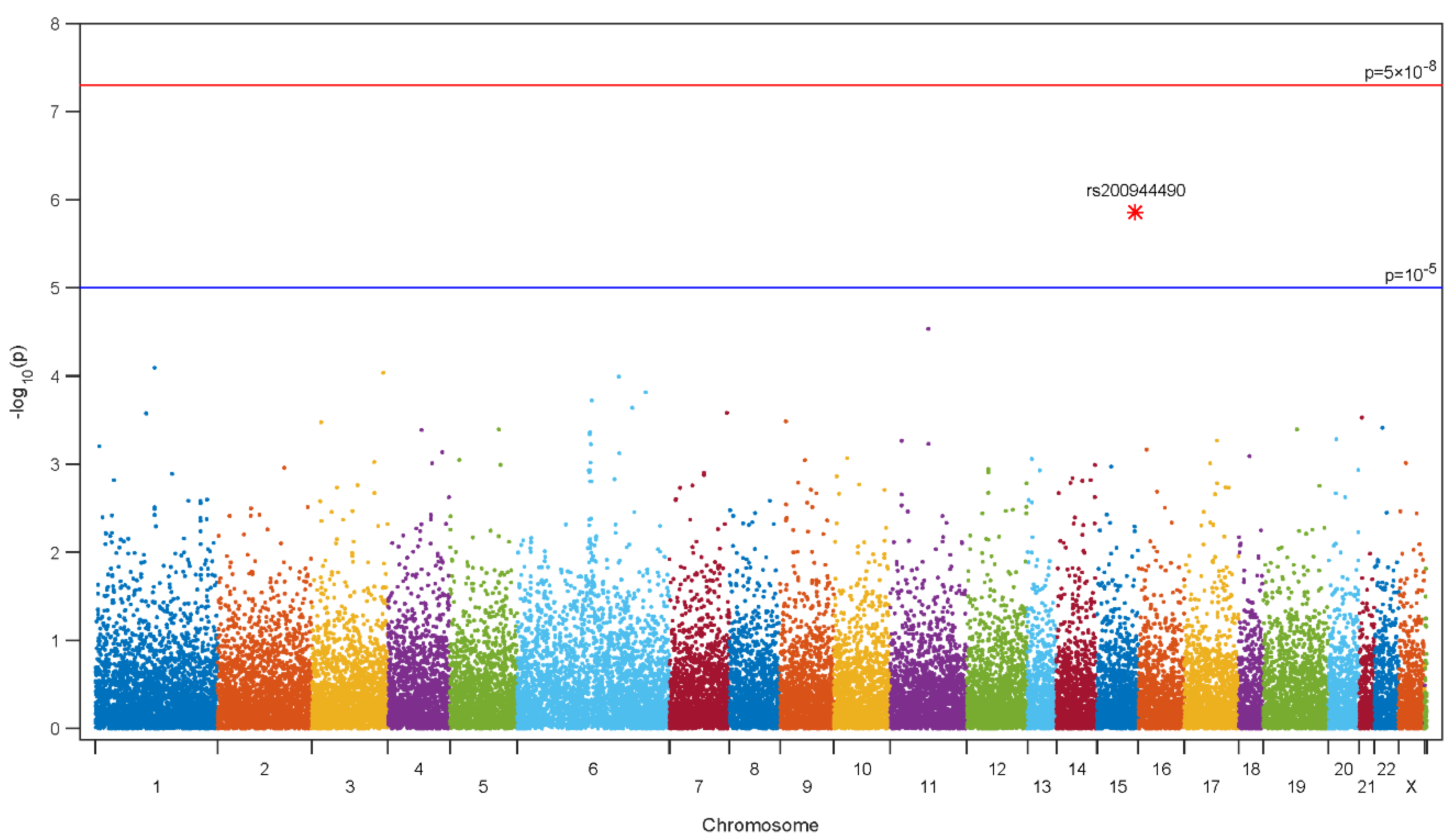Click chromosome 6 axis label

tap(593, 769)
